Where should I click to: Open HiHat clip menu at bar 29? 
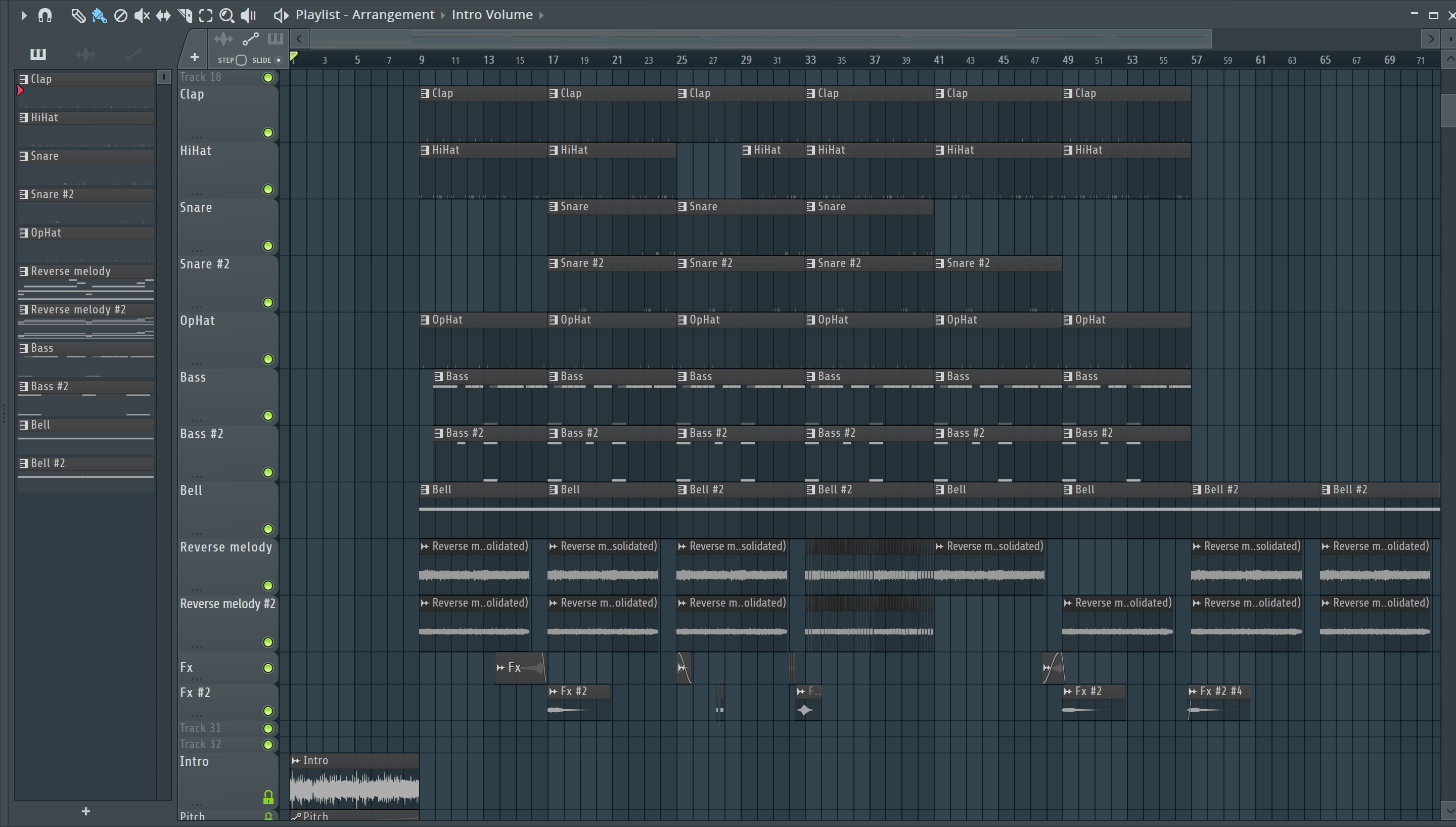[x=746, y=151]
